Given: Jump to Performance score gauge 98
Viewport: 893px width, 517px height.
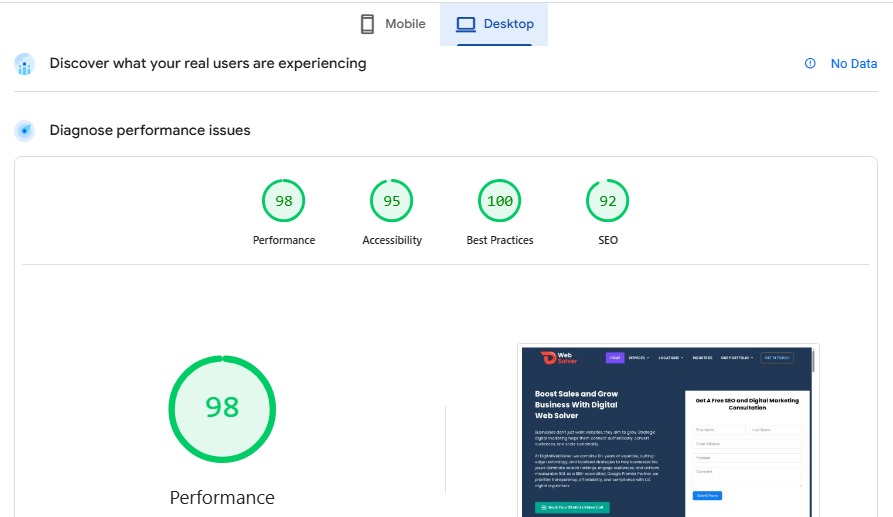Looking at the screenshot, I should pos(284,201).
